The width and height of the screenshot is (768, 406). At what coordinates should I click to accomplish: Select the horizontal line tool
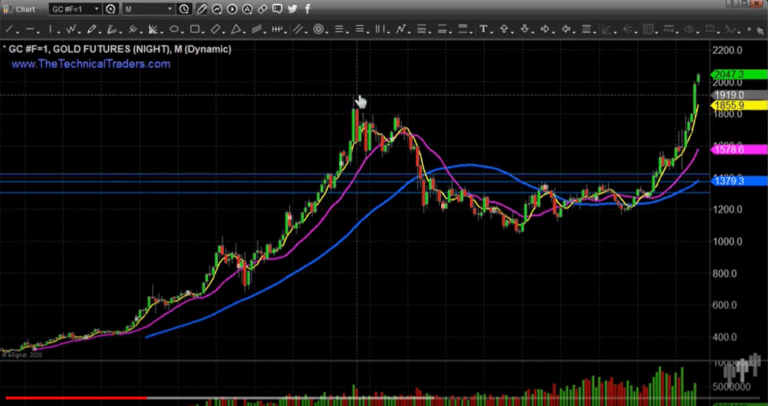click(29, 29)
